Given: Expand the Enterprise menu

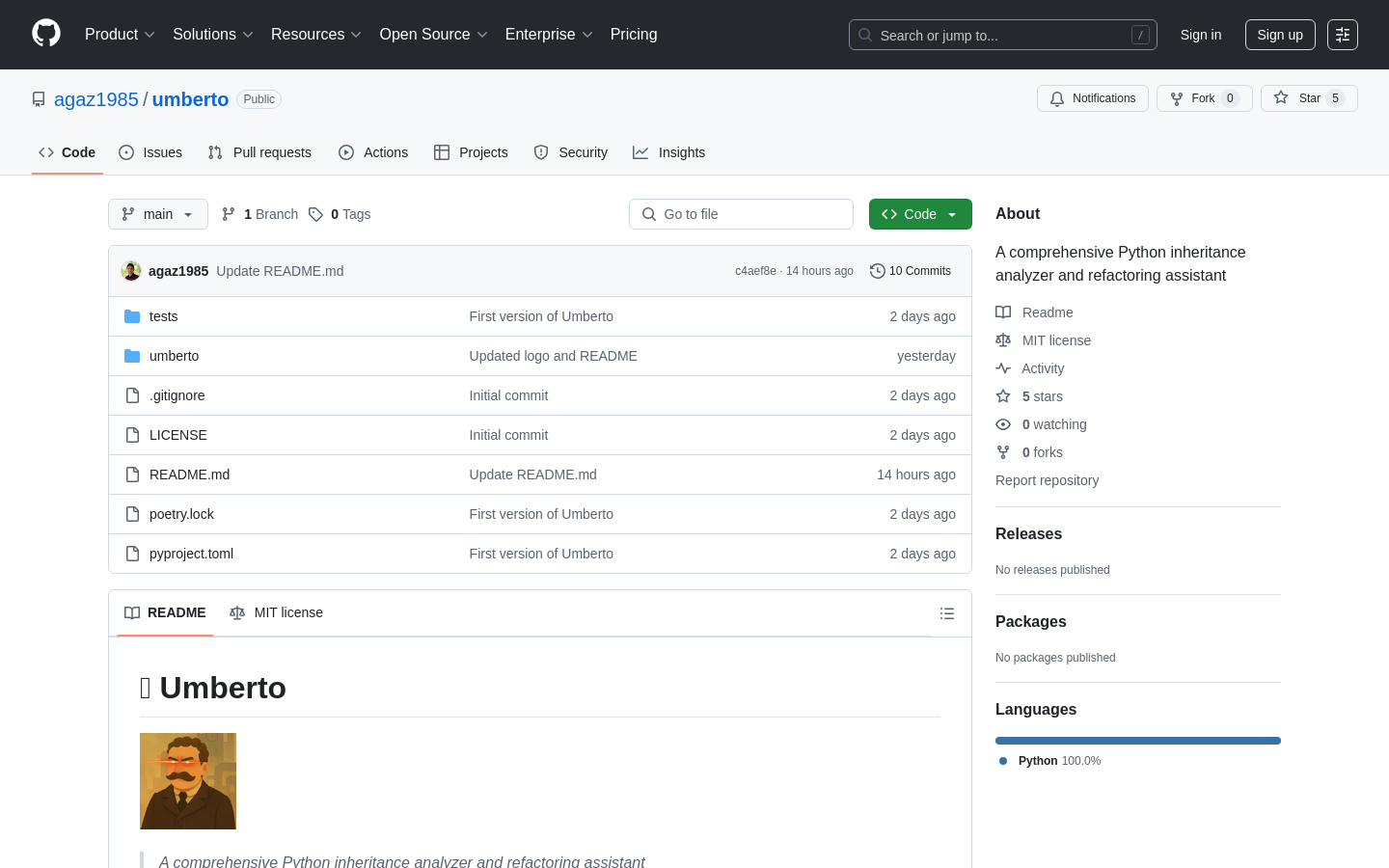Looking at the screenshot, I should [x=550, y=35].
